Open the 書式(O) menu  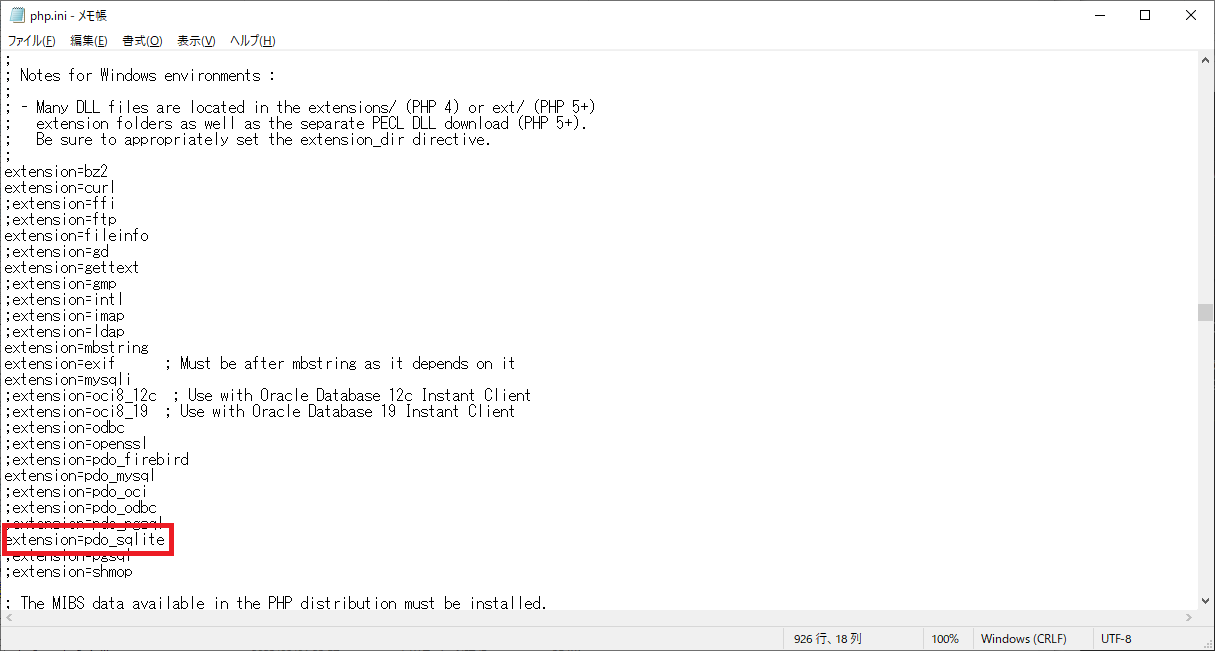142,41
